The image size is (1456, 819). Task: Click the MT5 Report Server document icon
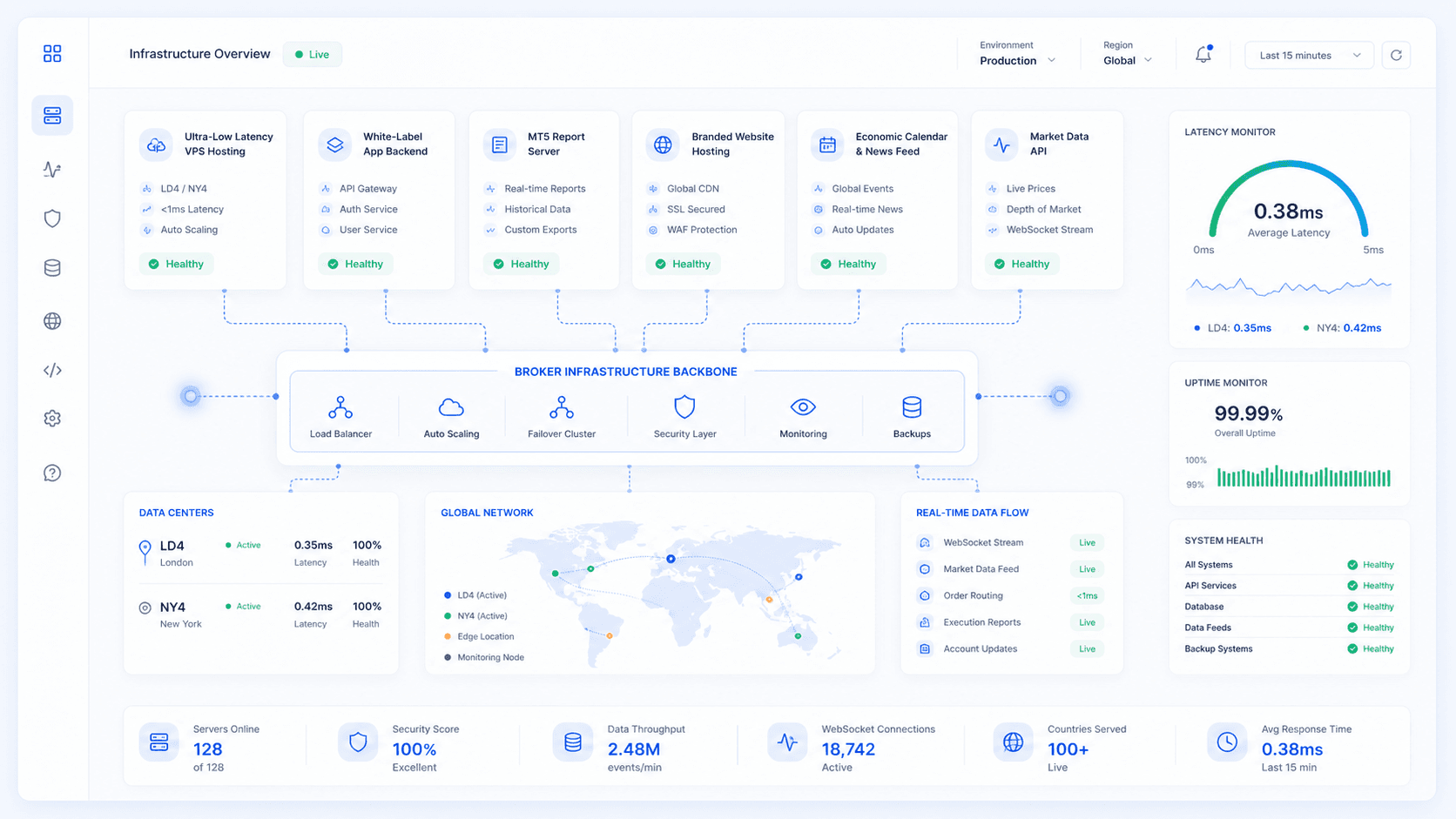pyautogui.click(x=500, y=144)
